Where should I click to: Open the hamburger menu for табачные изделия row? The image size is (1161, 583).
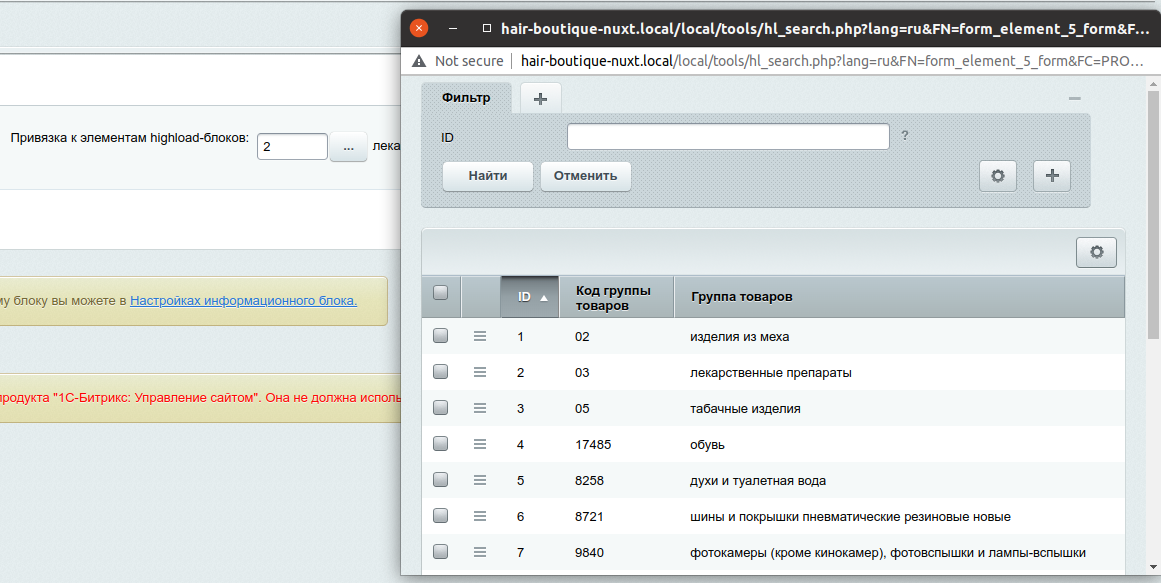(480, 408)
